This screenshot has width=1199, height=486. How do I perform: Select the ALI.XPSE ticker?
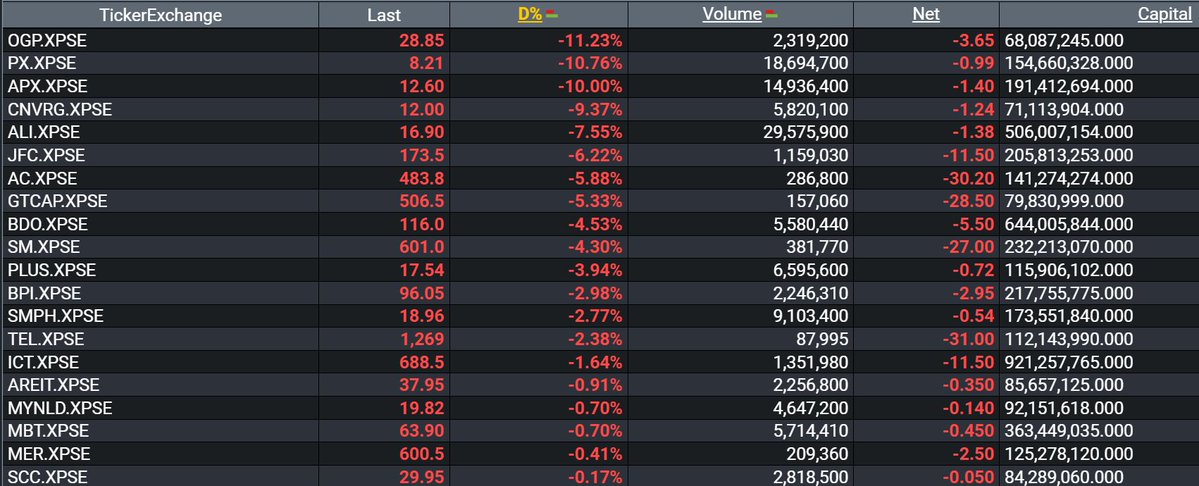tap(44, 132)
